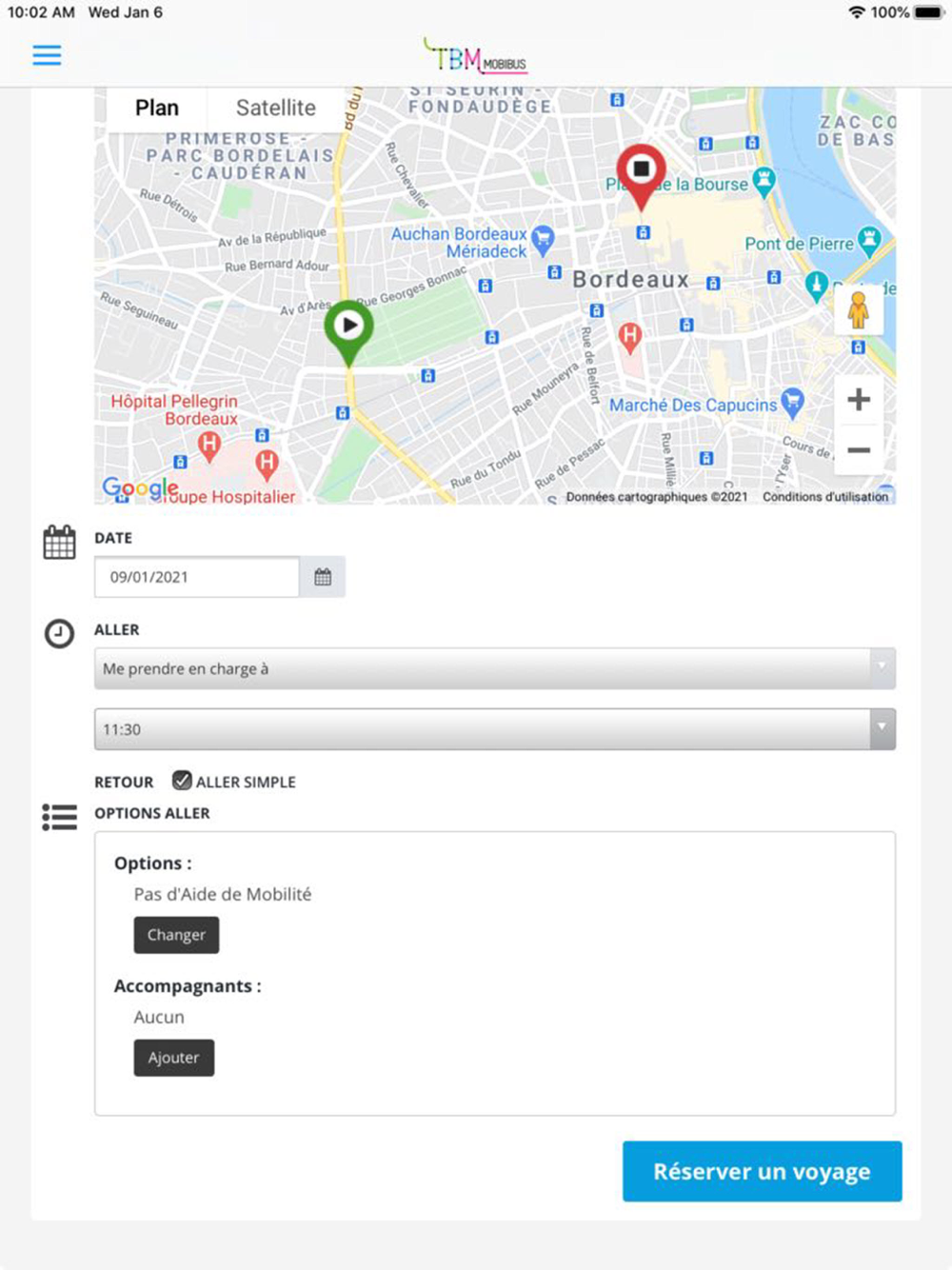This screenshot has height=1270, width=952.
Task: Select the red destination marker on map
Action: click(x=642, y=176)
